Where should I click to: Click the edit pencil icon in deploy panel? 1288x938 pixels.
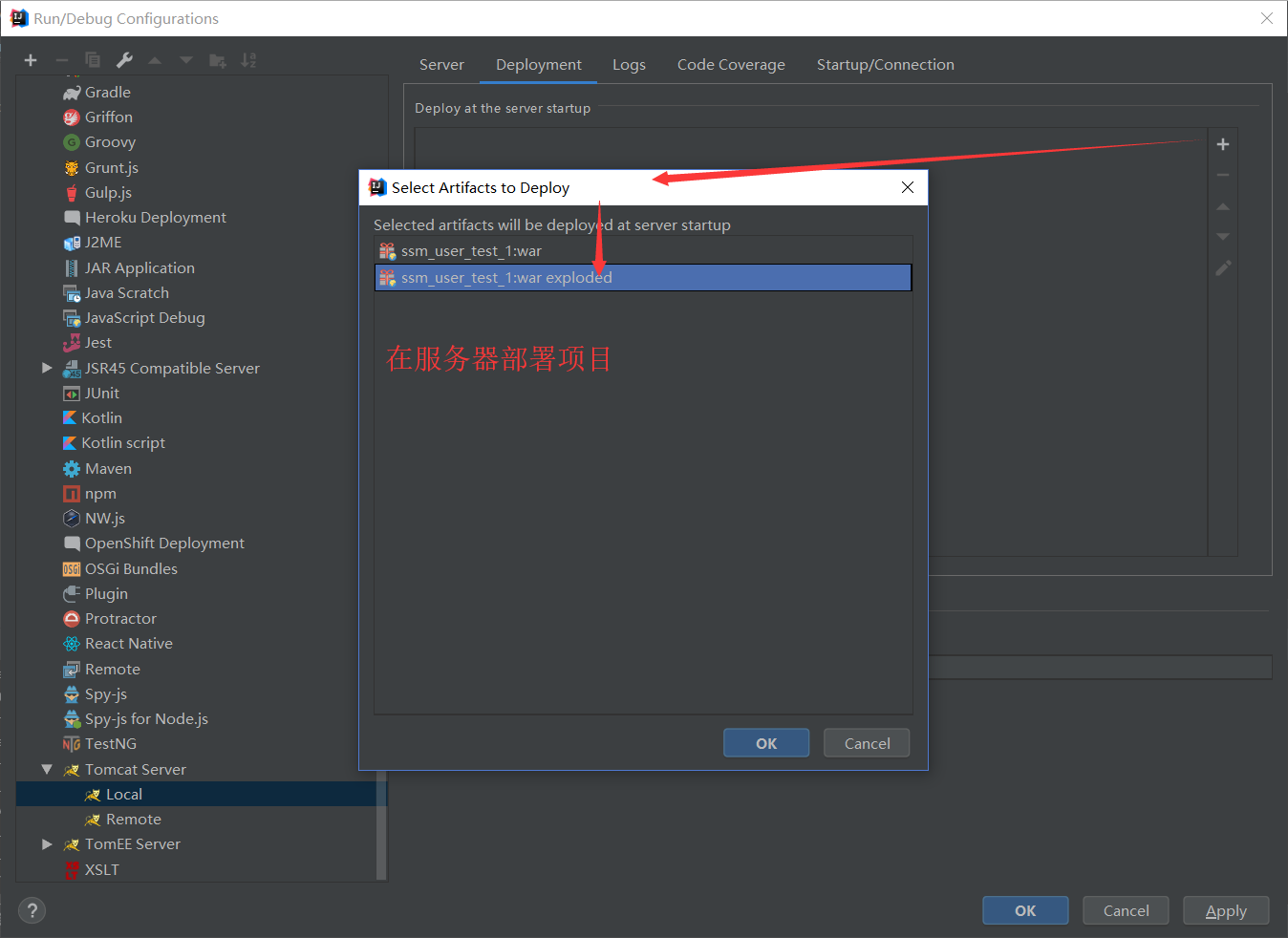click(1223, 268)
